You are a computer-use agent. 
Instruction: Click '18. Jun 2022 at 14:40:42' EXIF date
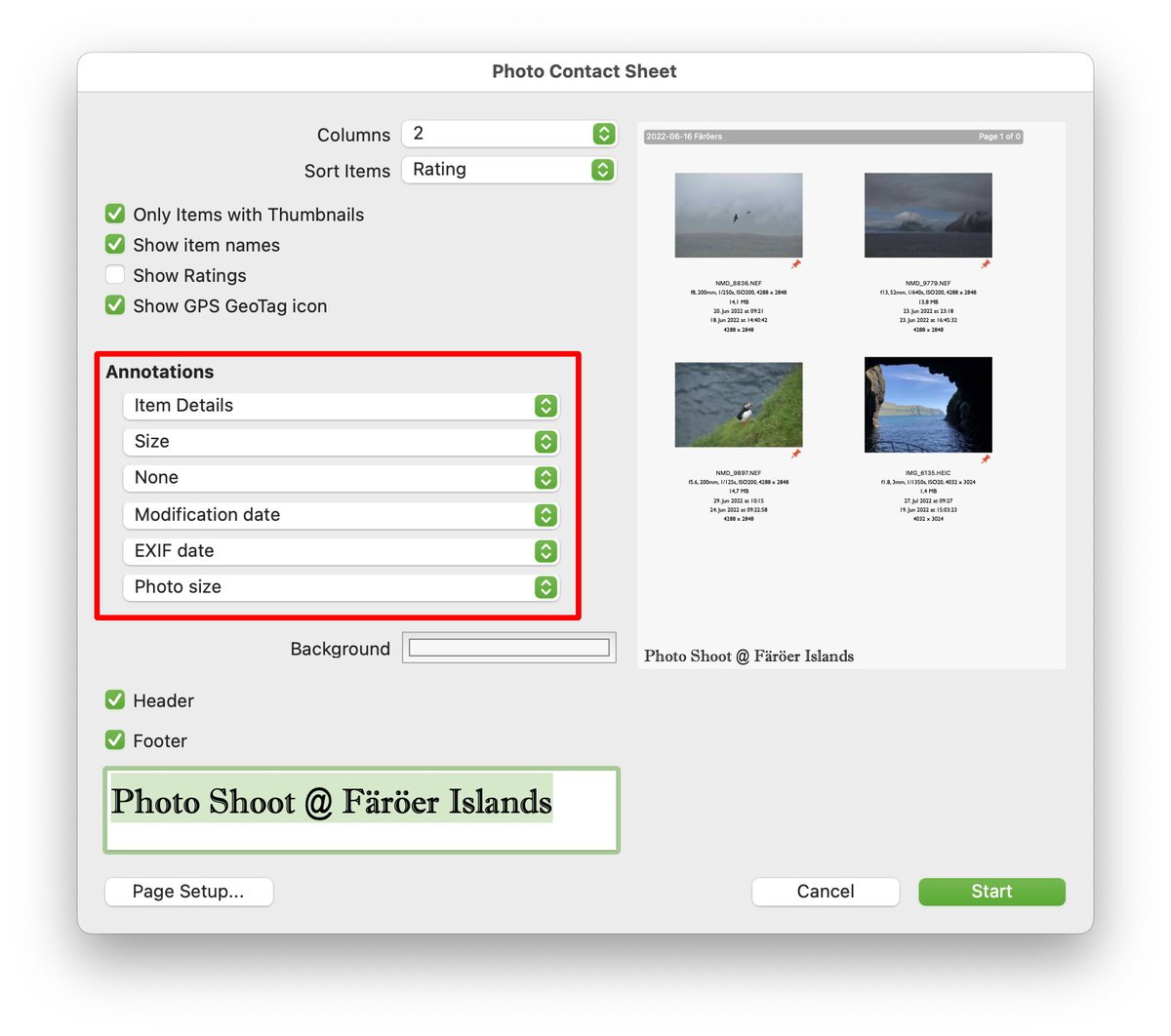coord(739,320)
